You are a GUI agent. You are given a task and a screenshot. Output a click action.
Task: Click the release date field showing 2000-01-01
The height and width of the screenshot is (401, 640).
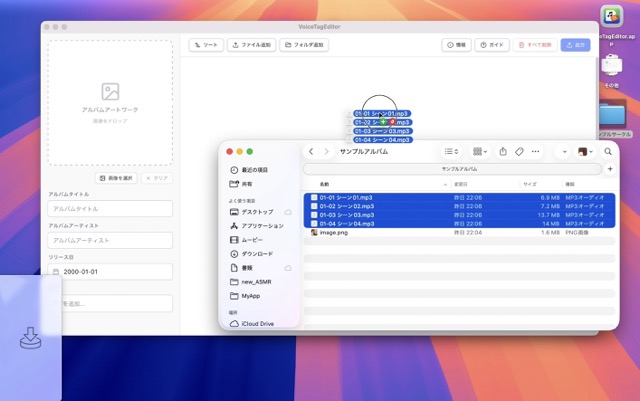click(x=110, y=272)
